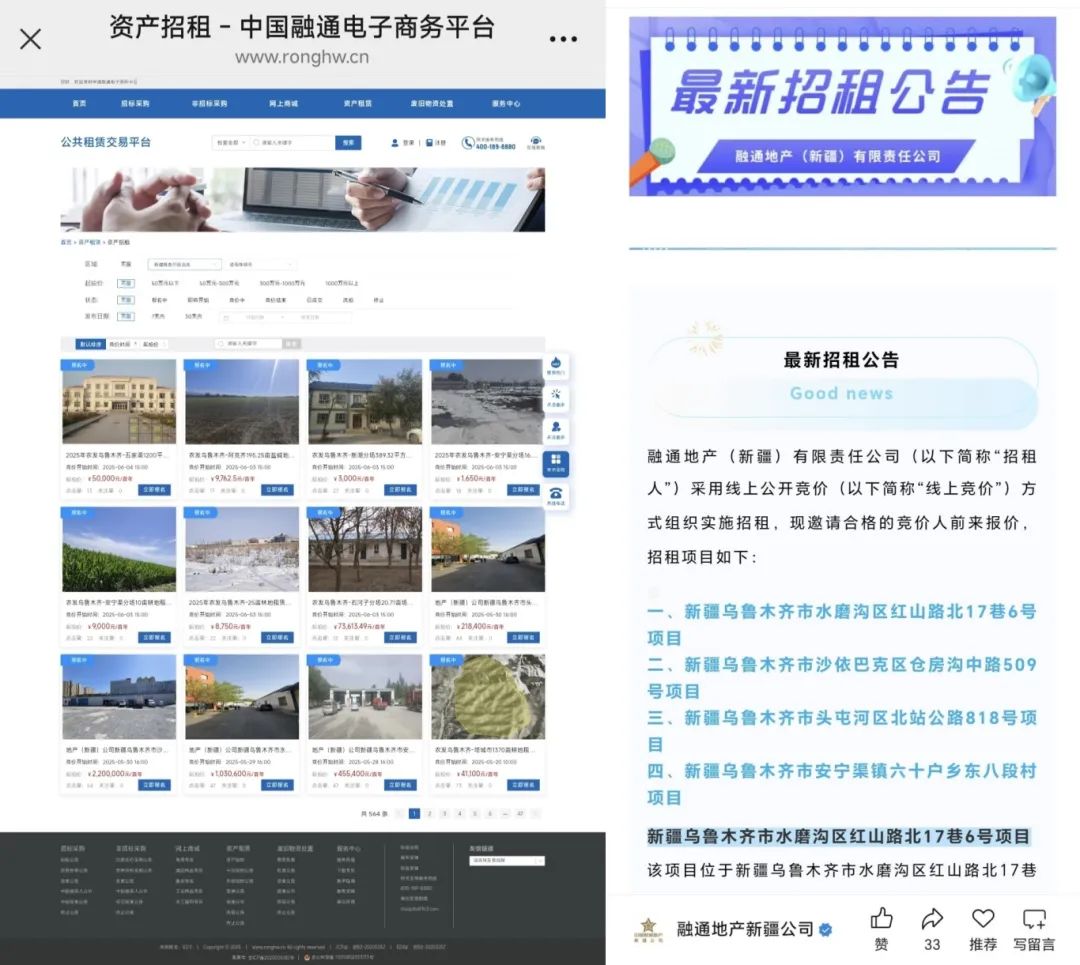Open the 首页 item in blue navigation bar
The image size is (1080, 965).
[x=79, y=104]
